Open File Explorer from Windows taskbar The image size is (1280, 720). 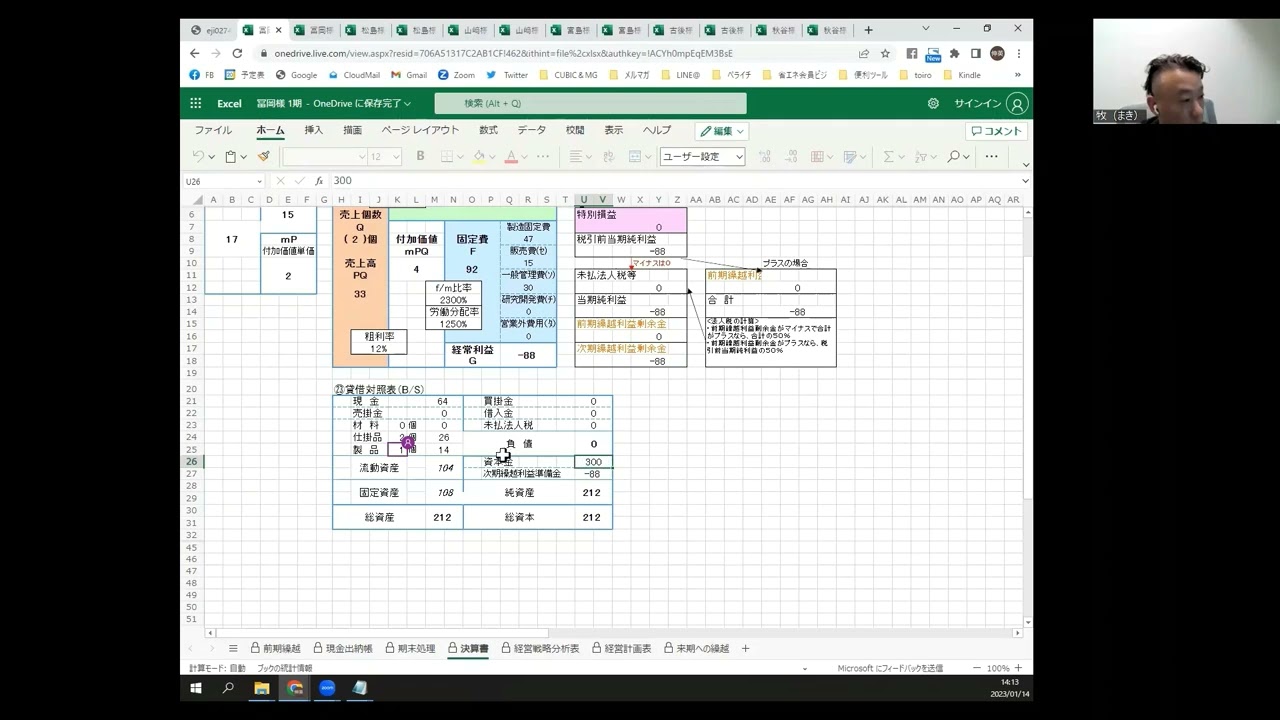tap(262, 688)
